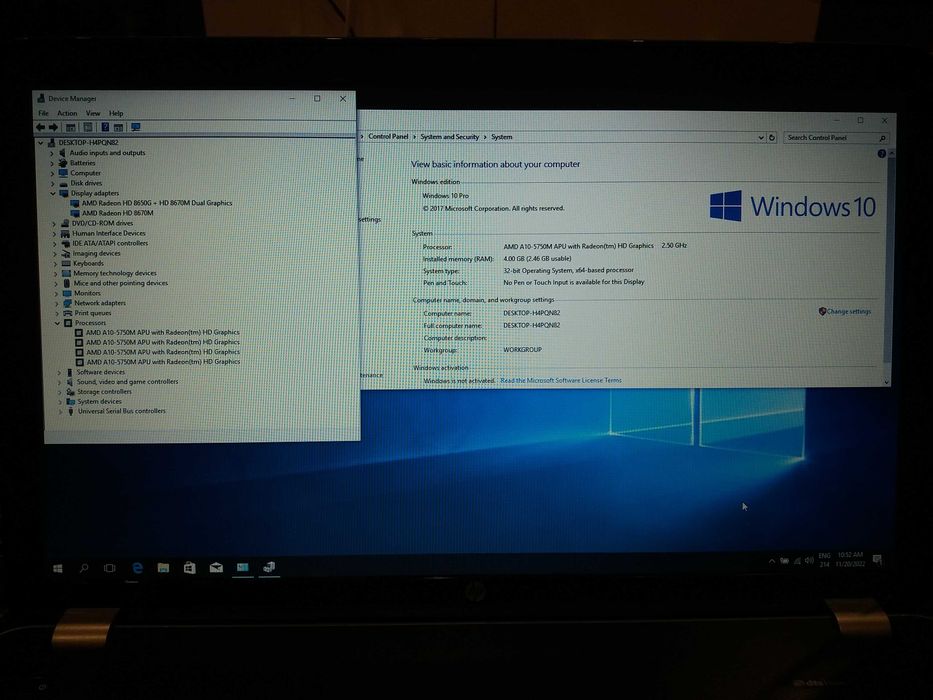The image size is (933, 700).
Task: Click the network icon in system tray
Action: point(797,561)
